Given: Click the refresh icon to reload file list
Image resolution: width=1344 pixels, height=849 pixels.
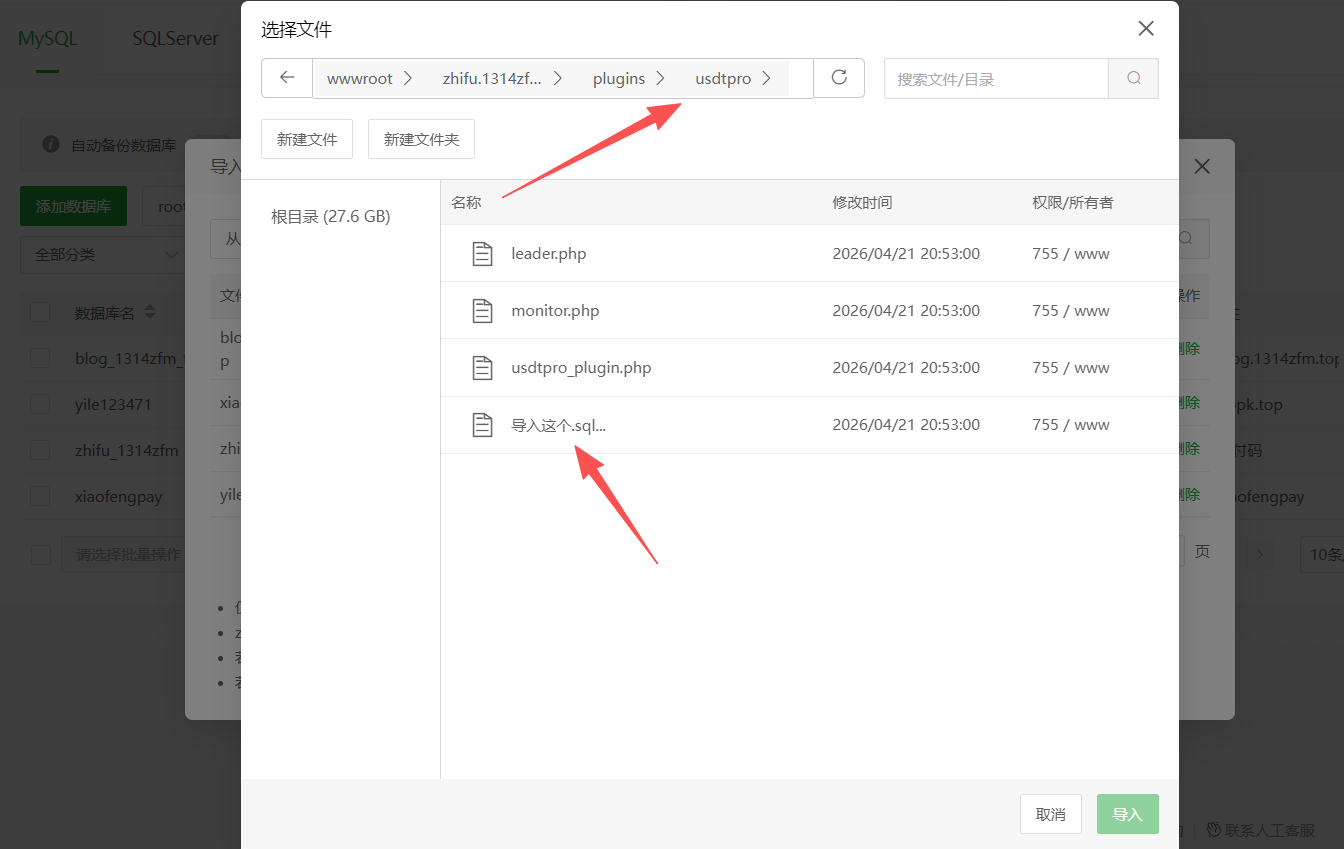Looking at the screenshot, I should pyautogui.click(x=839, y=78).
